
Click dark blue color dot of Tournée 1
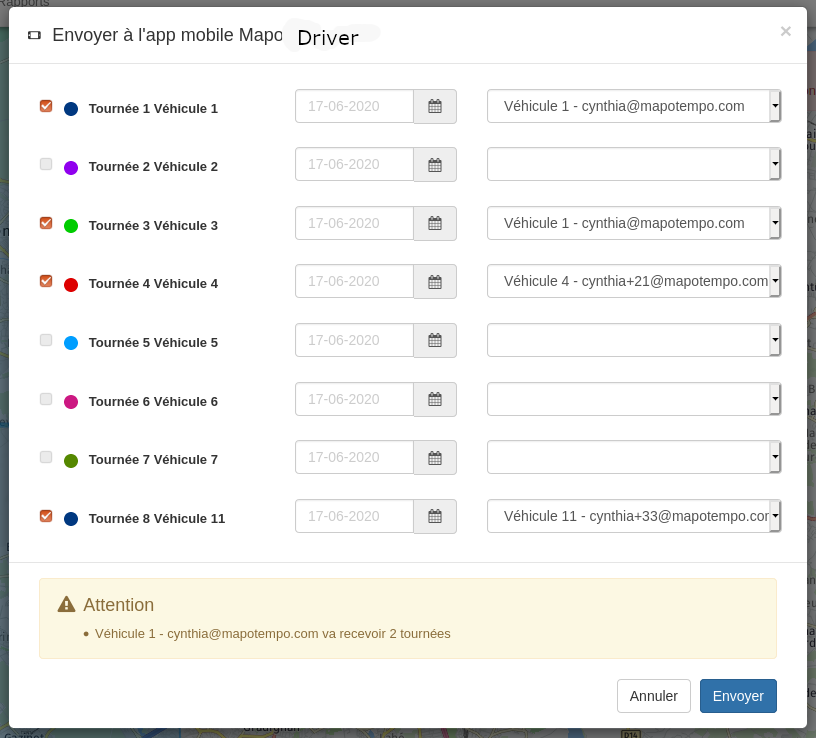(71, 109)
